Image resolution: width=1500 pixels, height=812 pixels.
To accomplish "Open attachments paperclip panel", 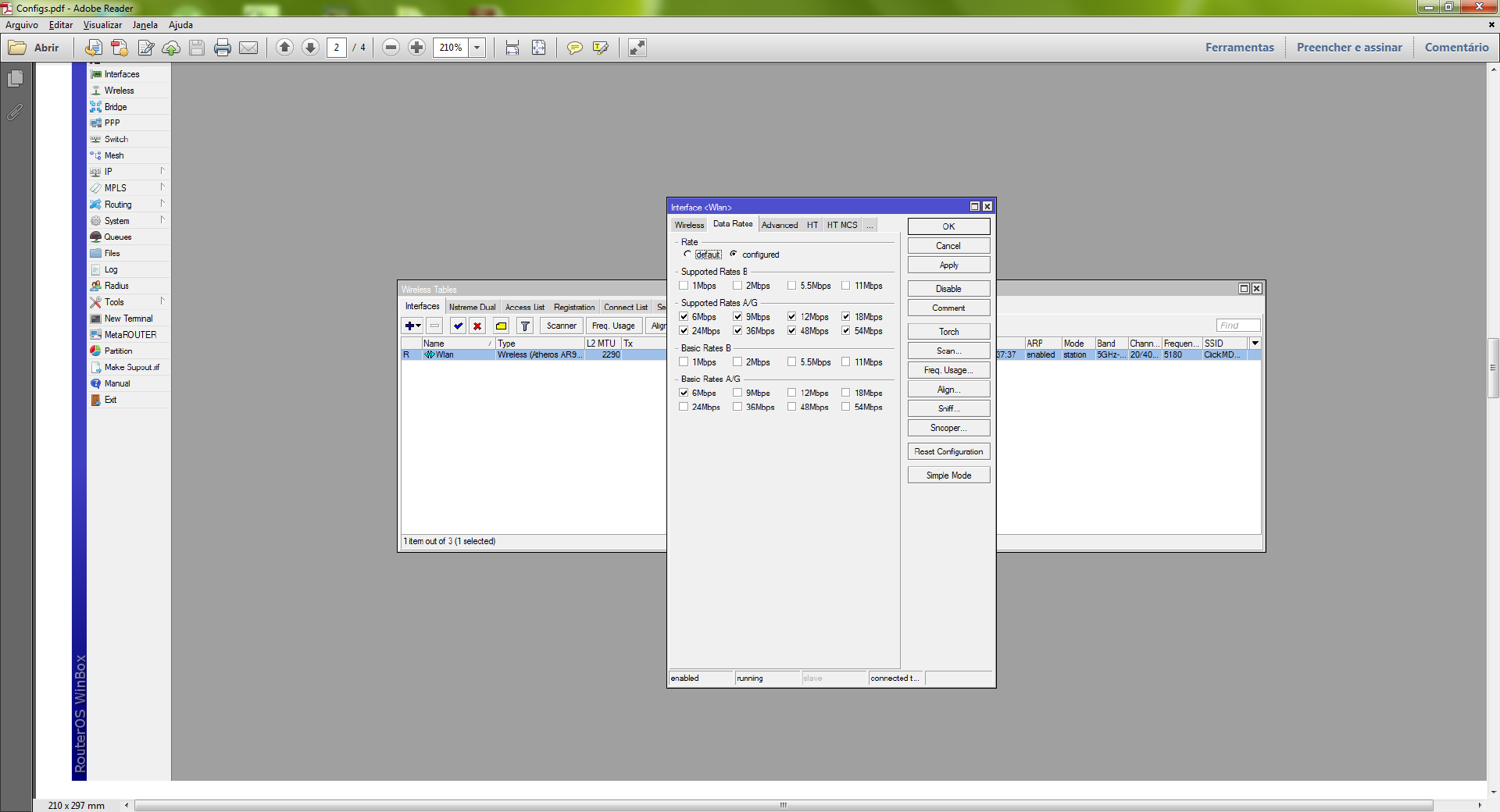I will tap(15, 112).
